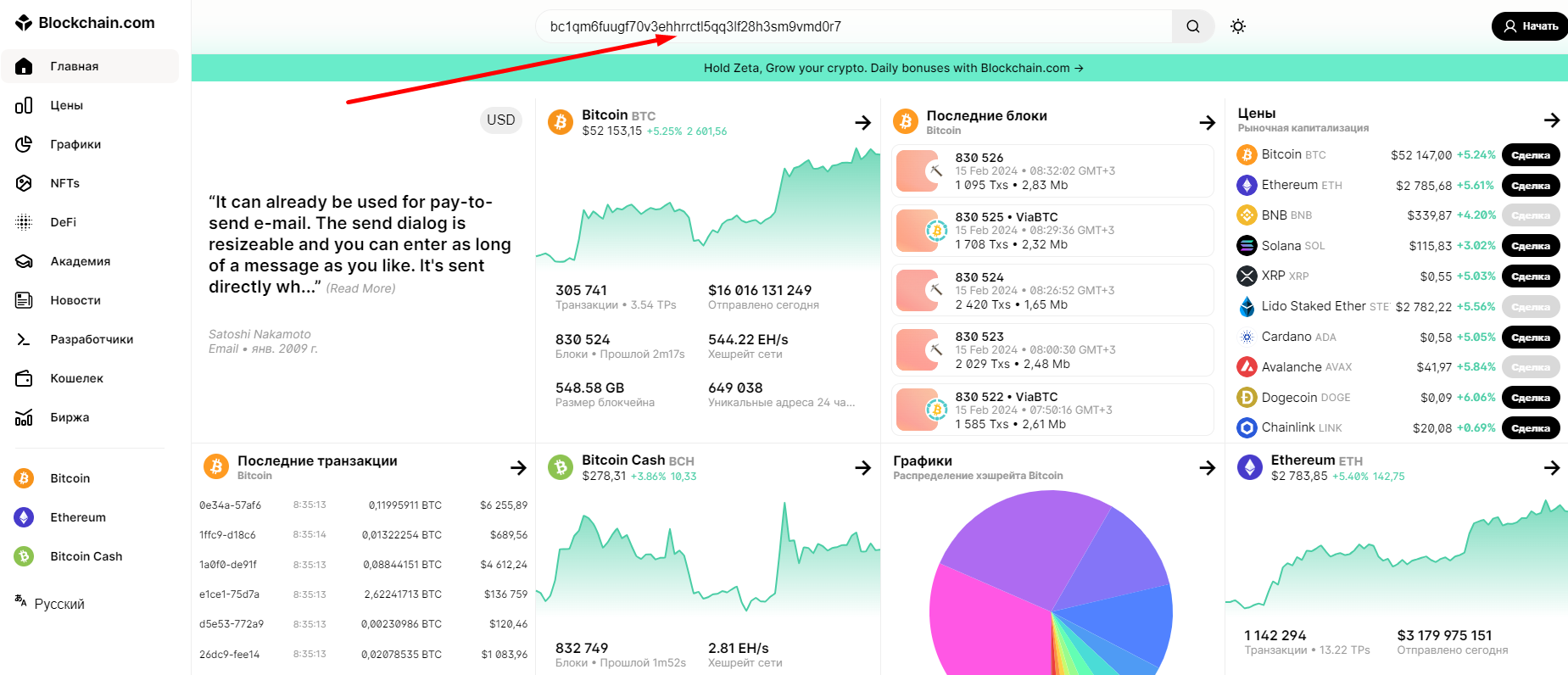Click the search magnifier button

(x=1193, y=26)
